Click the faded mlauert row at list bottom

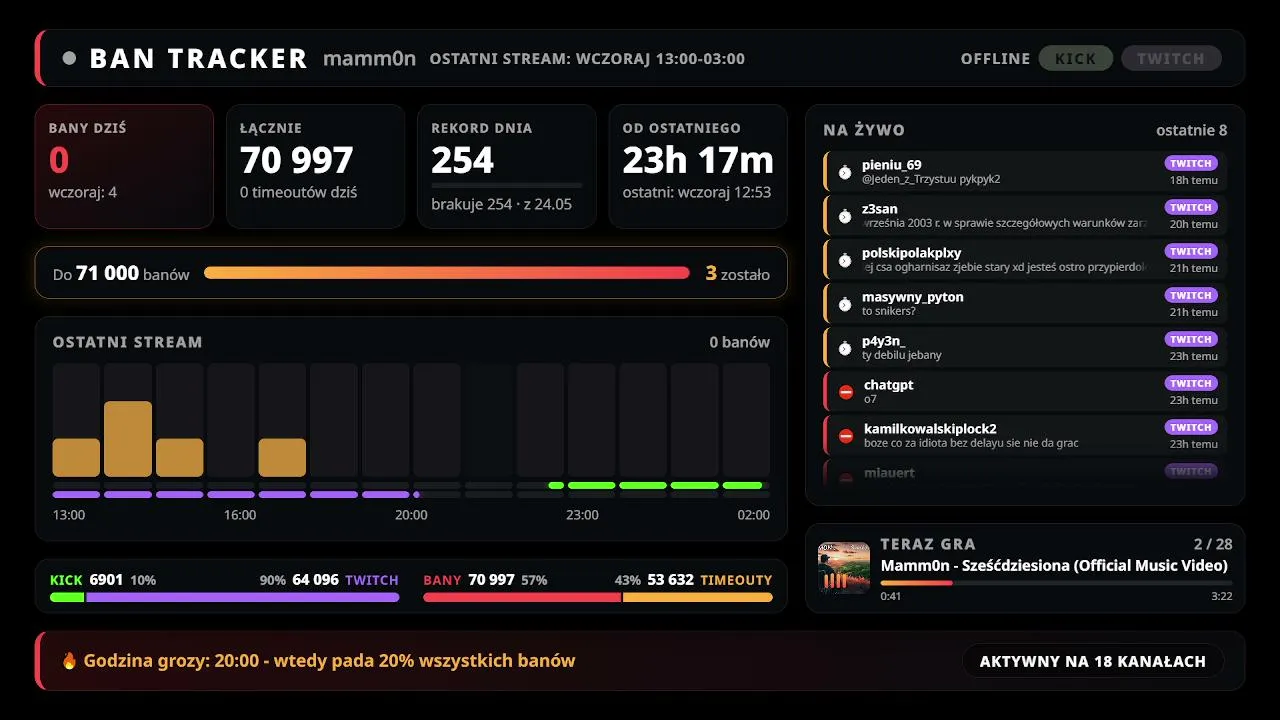1025,472
